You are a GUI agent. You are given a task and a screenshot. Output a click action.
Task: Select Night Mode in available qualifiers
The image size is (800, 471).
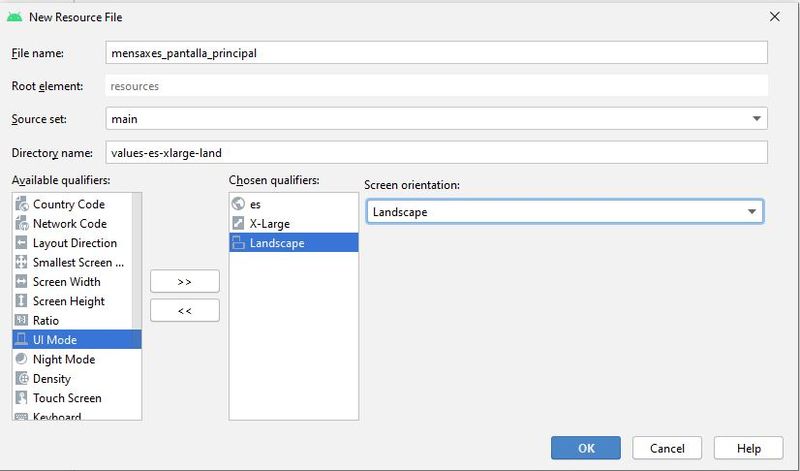[x=77, y=359]
